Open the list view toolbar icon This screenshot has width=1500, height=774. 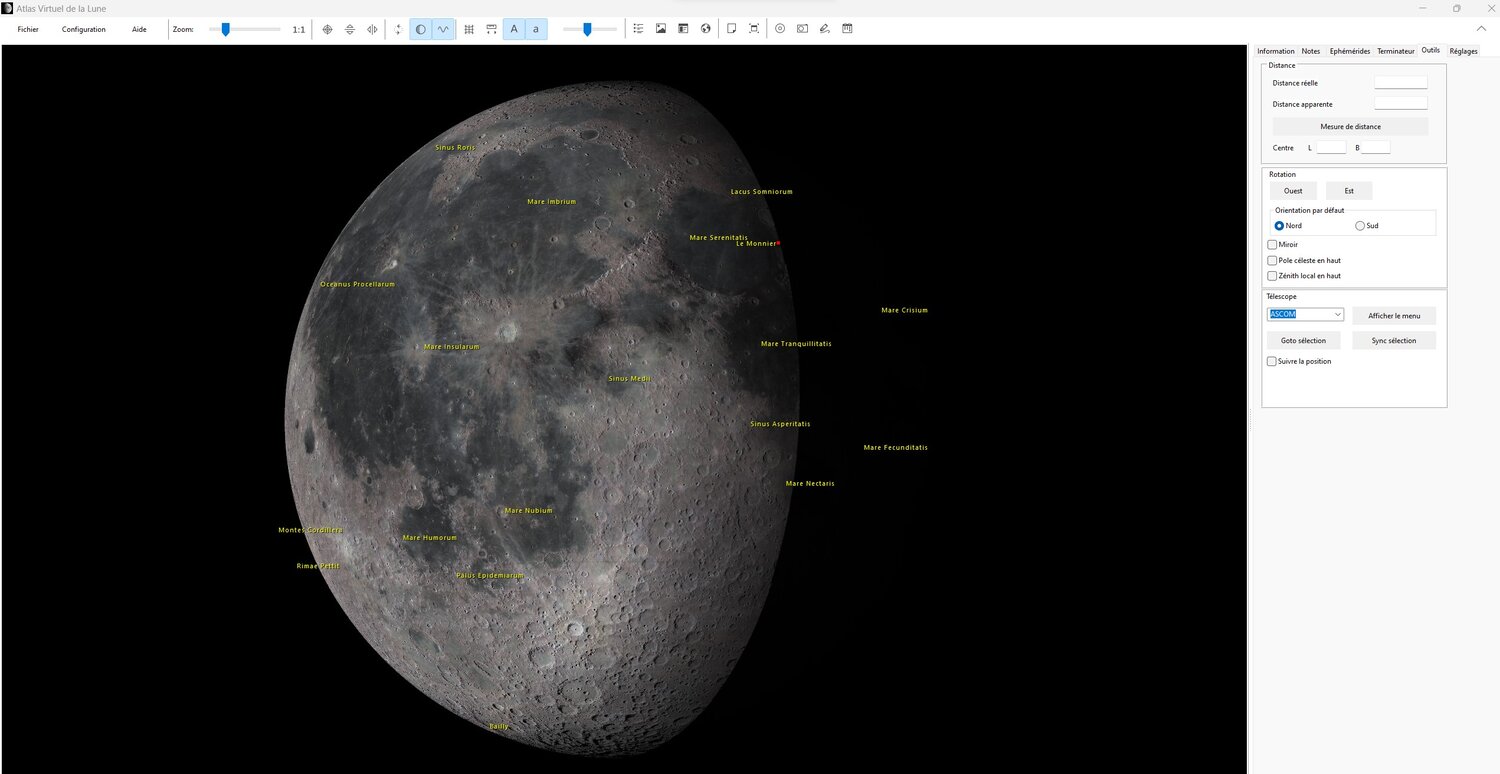click(x=639, y=29)
